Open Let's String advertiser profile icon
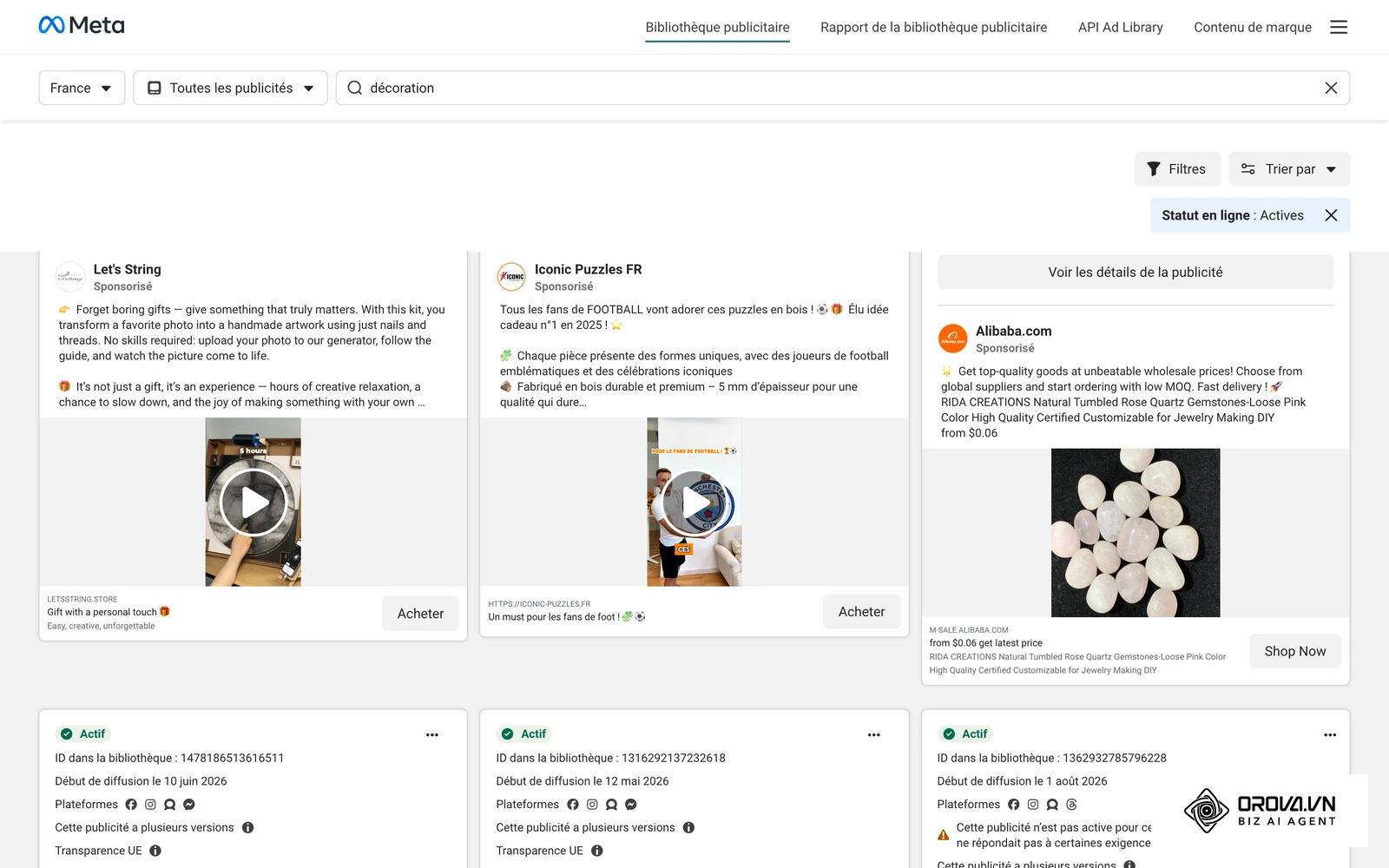1389x868 pixels. coord(70,277)
